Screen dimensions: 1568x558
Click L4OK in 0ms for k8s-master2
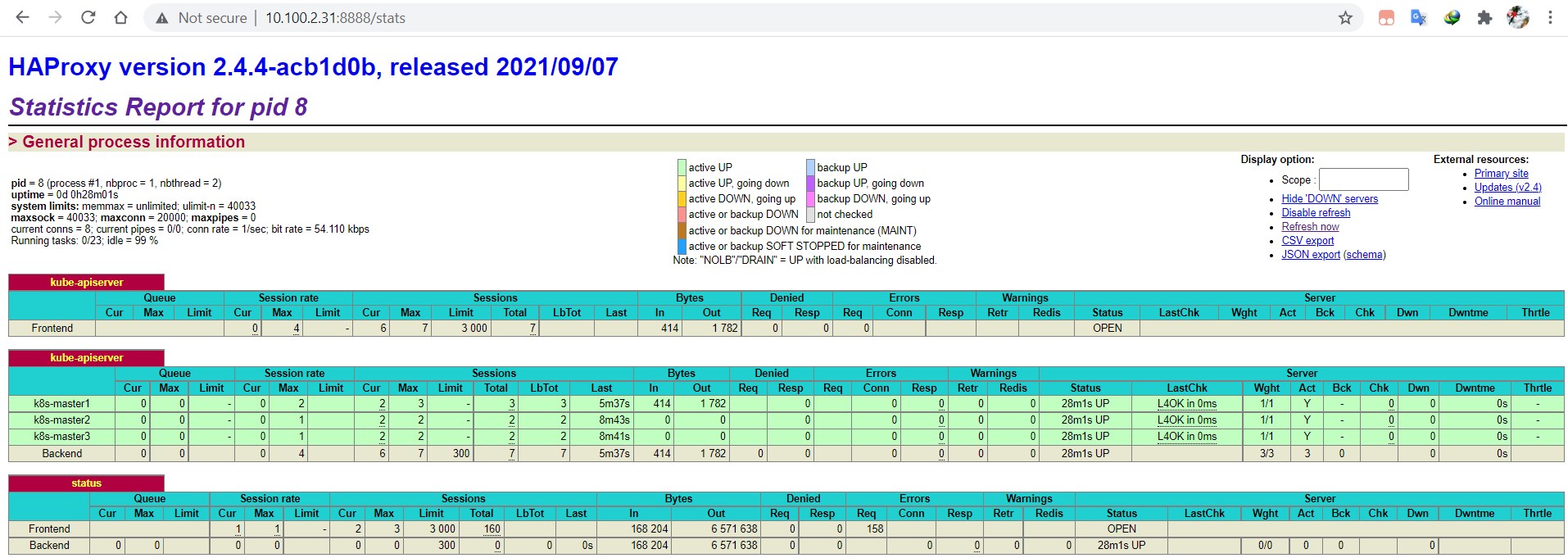point(1186,420)
